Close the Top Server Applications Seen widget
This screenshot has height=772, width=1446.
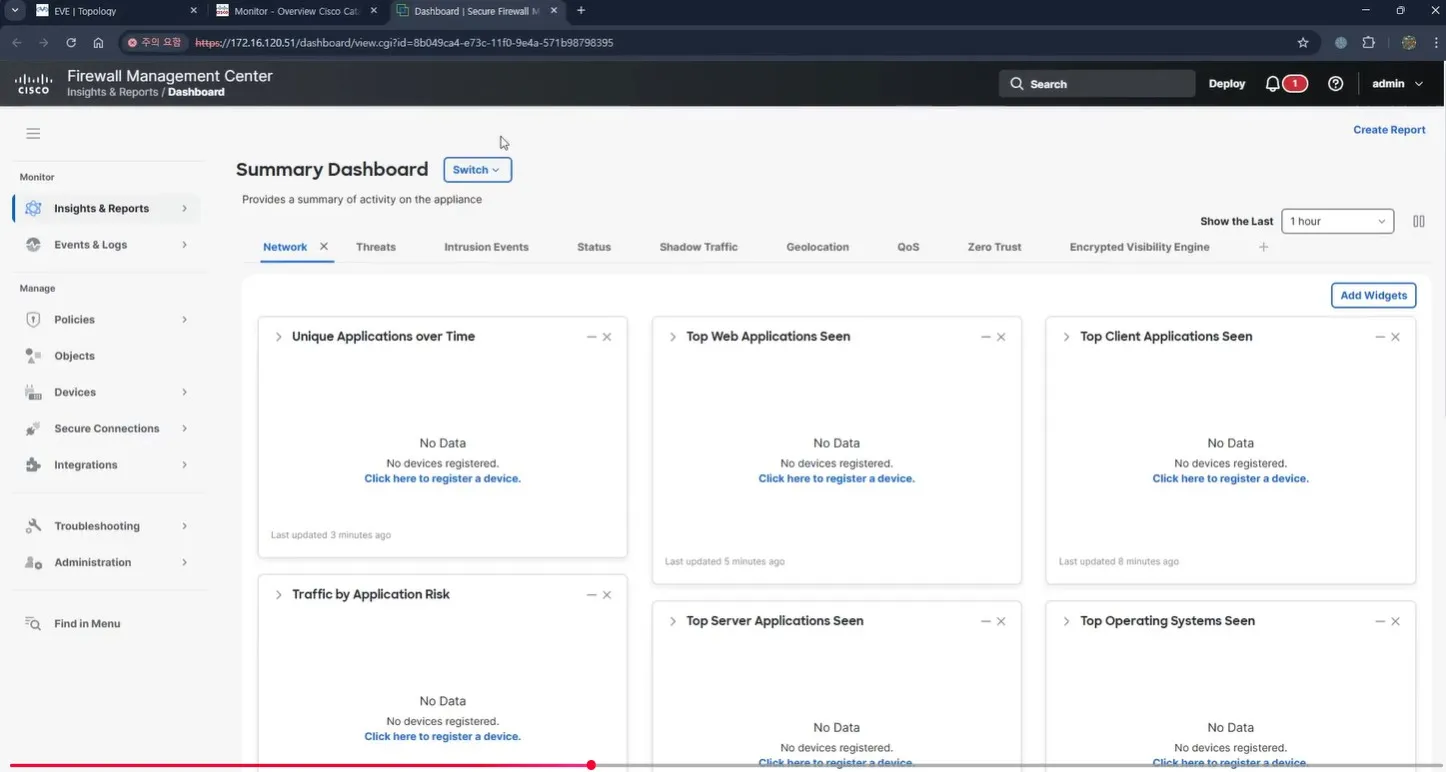(1001, 621)
